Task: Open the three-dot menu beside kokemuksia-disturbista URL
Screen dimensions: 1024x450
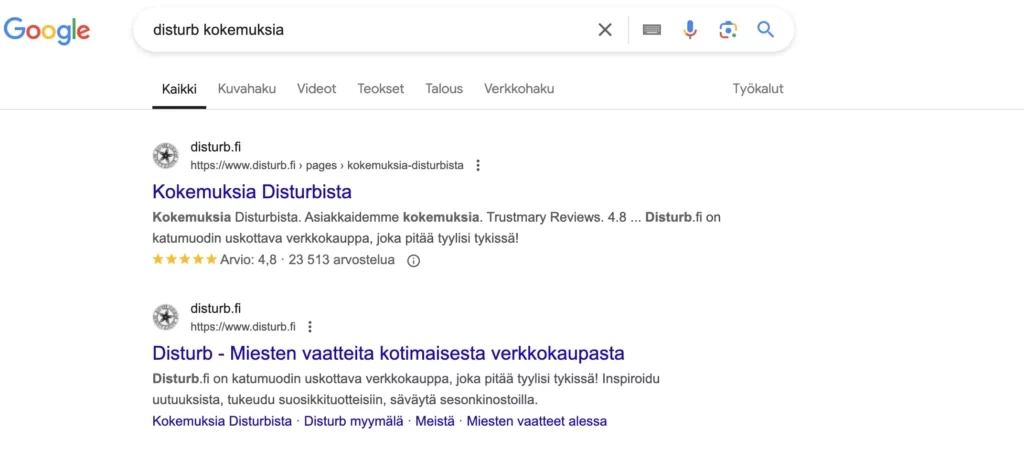Action: 478,165
